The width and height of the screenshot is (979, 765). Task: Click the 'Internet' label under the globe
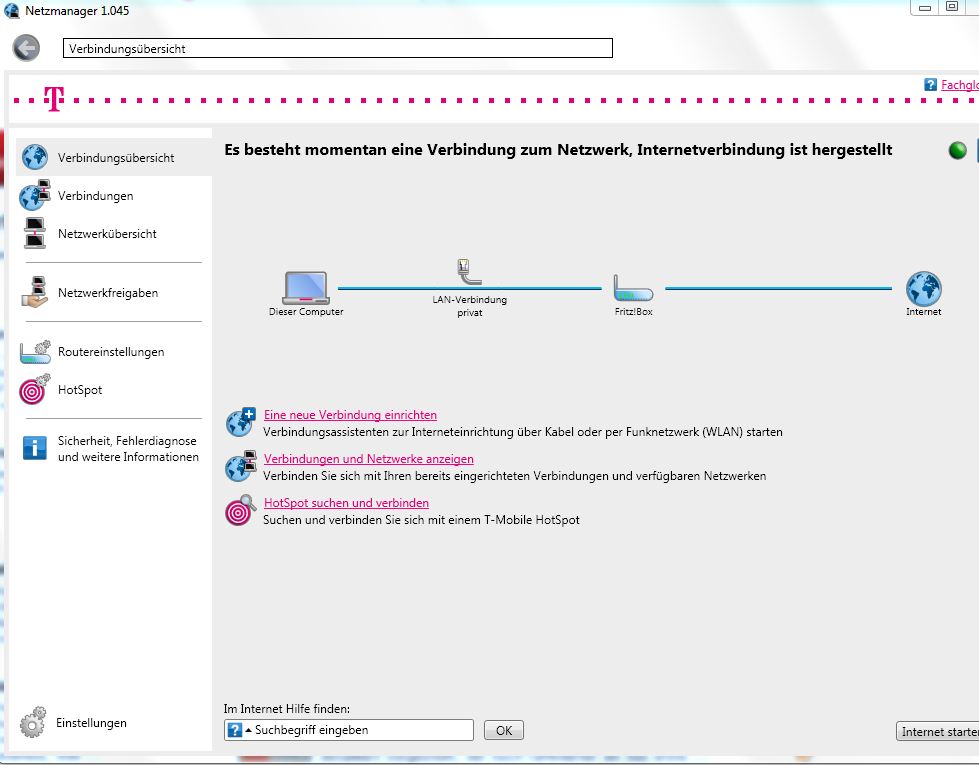point(923,312)
